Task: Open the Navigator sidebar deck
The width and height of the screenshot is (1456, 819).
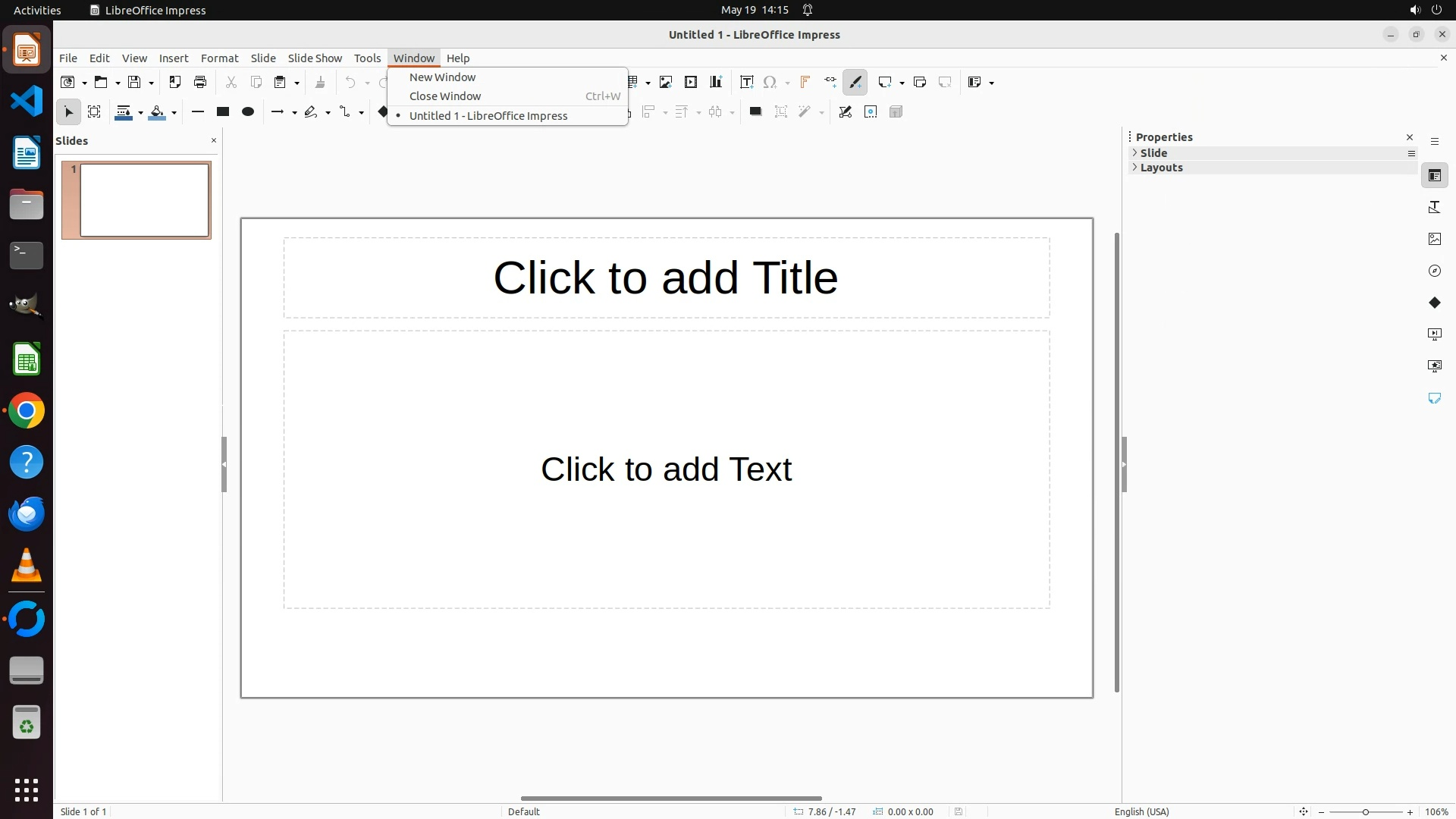Action: (x=1434, y=271)
